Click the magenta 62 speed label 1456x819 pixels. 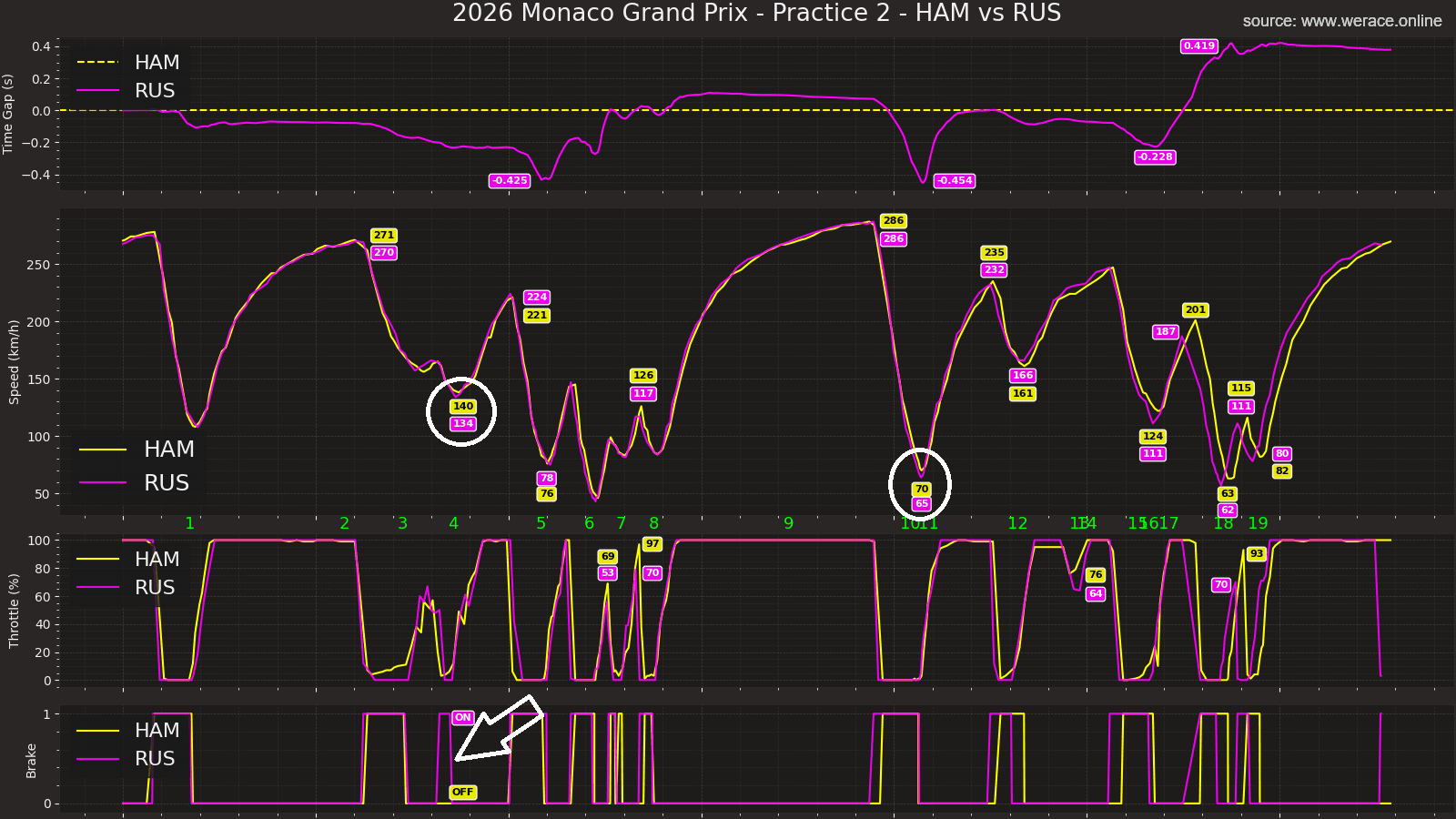[1228, 510]
